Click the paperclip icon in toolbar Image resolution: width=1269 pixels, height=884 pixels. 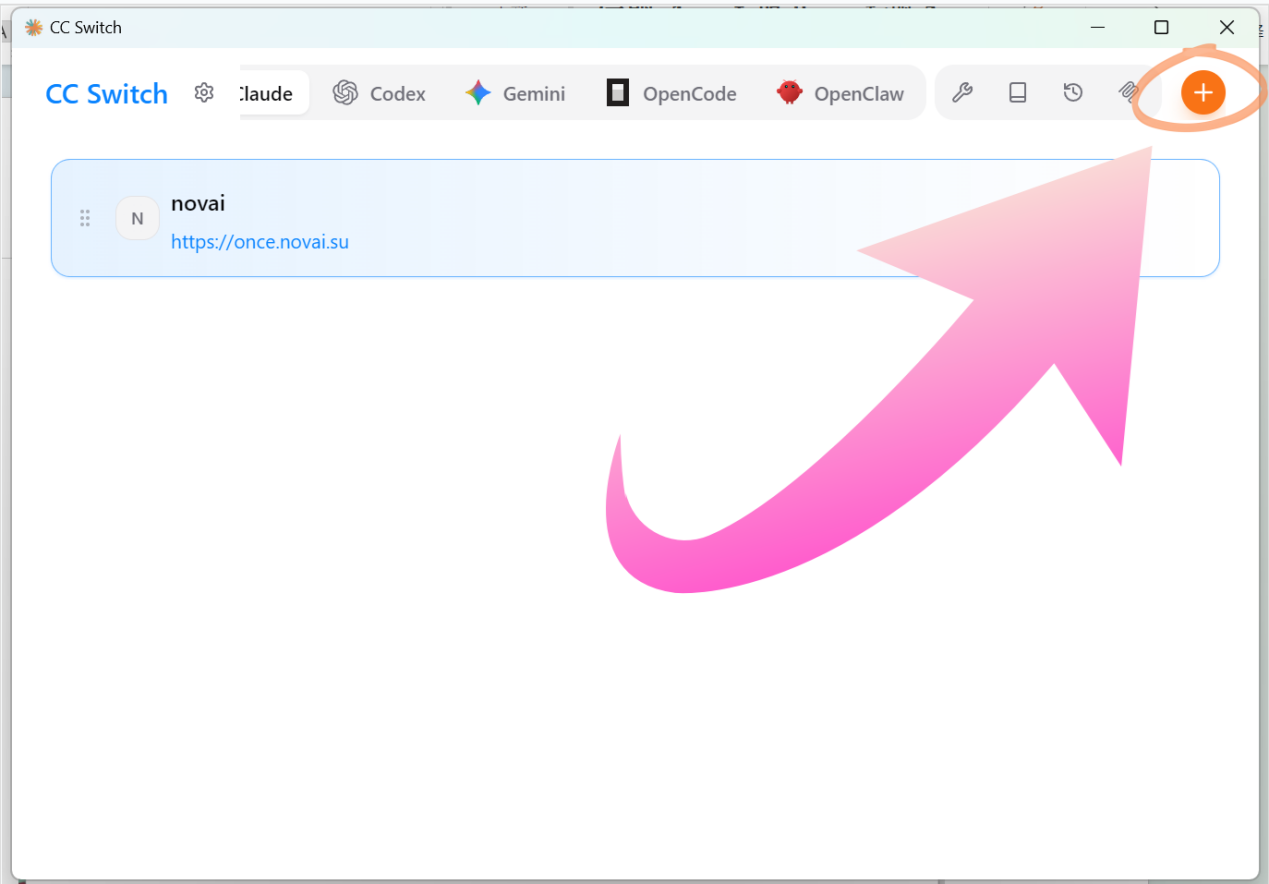pos(1127,93)
